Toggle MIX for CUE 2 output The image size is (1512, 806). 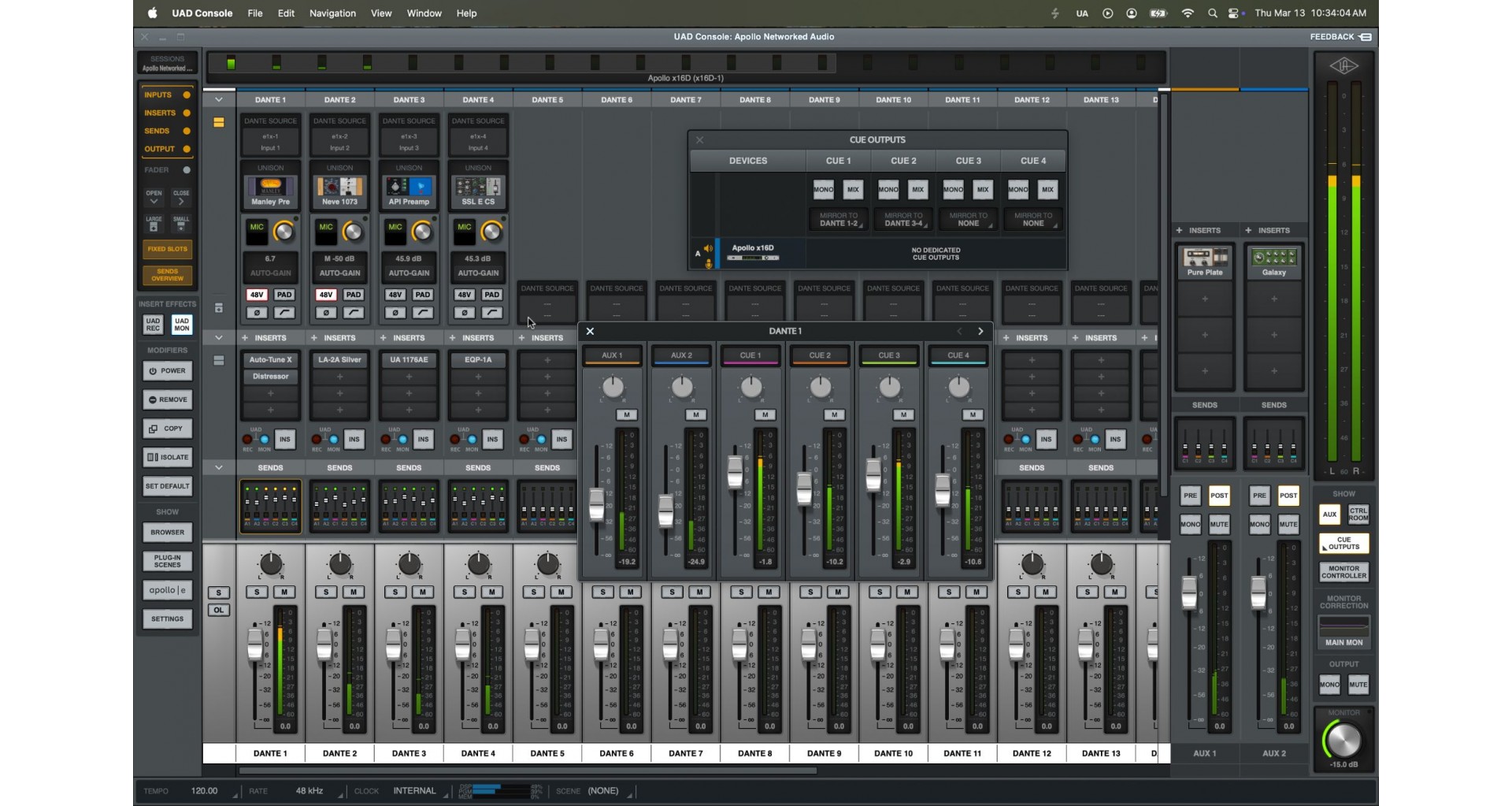point(917,190)
